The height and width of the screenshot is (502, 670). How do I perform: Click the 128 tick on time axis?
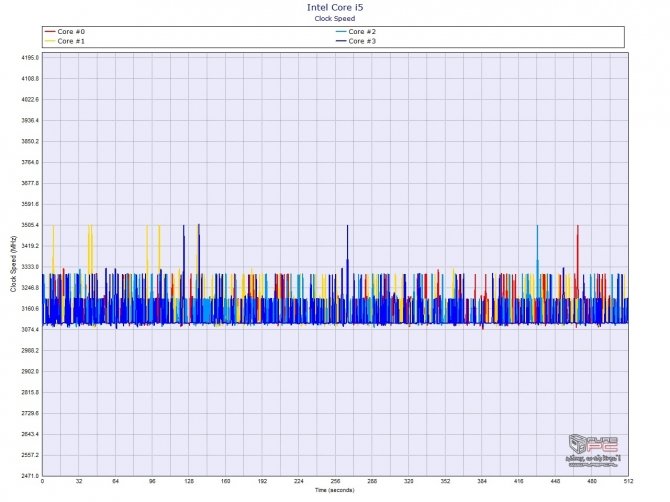pyautogui.click(x=189, y=481)
